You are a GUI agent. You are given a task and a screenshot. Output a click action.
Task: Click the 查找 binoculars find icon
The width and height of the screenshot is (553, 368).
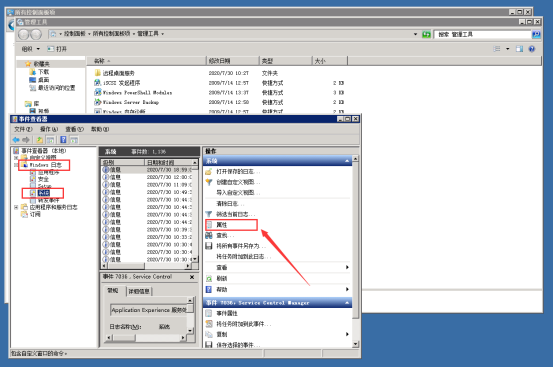coord(209,235)
